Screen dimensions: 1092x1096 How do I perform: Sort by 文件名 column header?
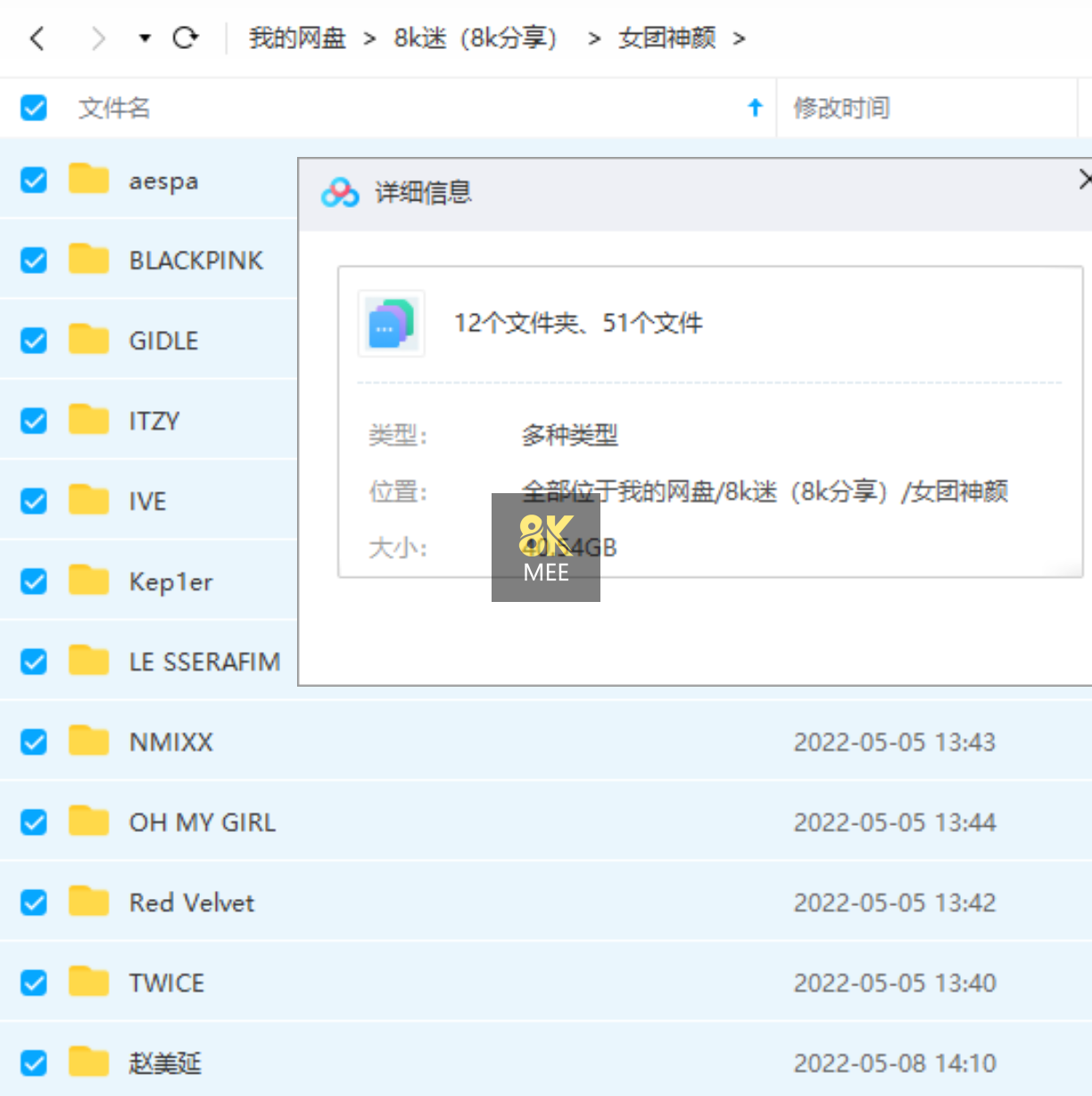click(x=114, y=108)
